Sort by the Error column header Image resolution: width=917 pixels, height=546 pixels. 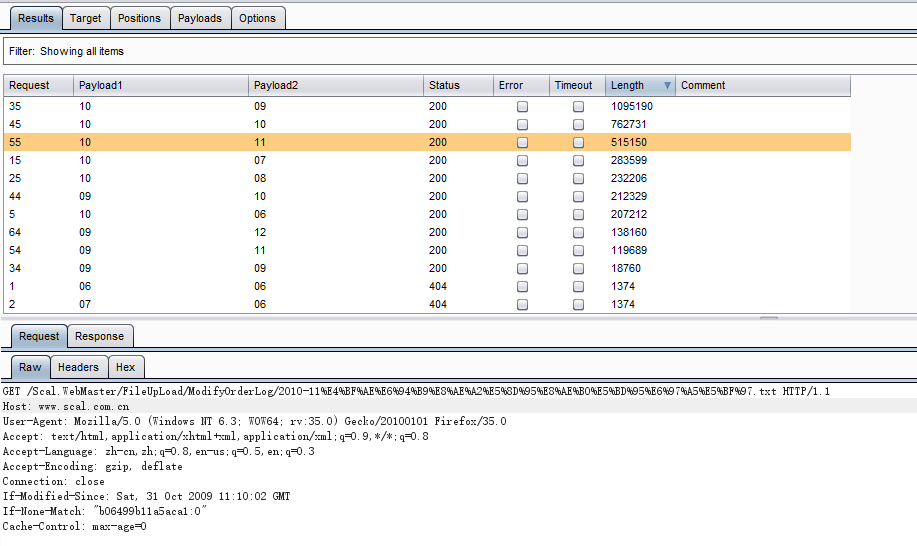(x=521, y=85)
